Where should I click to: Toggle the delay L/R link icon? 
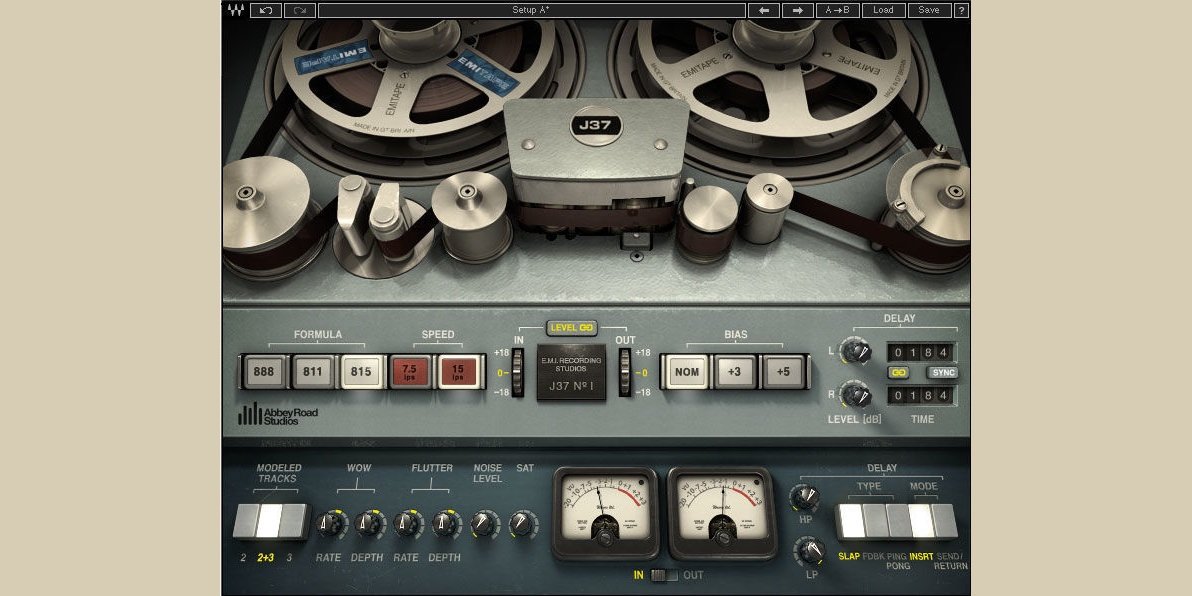(898, 373)
